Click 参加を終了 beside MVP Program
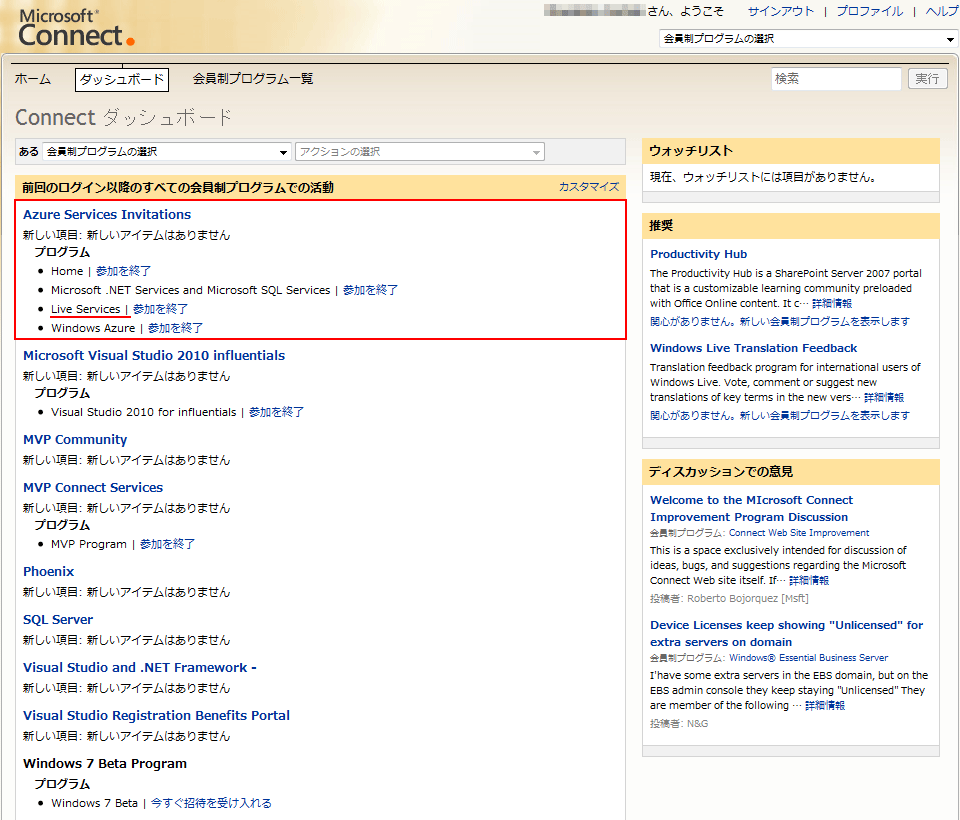The height and width of the screenshot is (820, 960). point(167,544)
